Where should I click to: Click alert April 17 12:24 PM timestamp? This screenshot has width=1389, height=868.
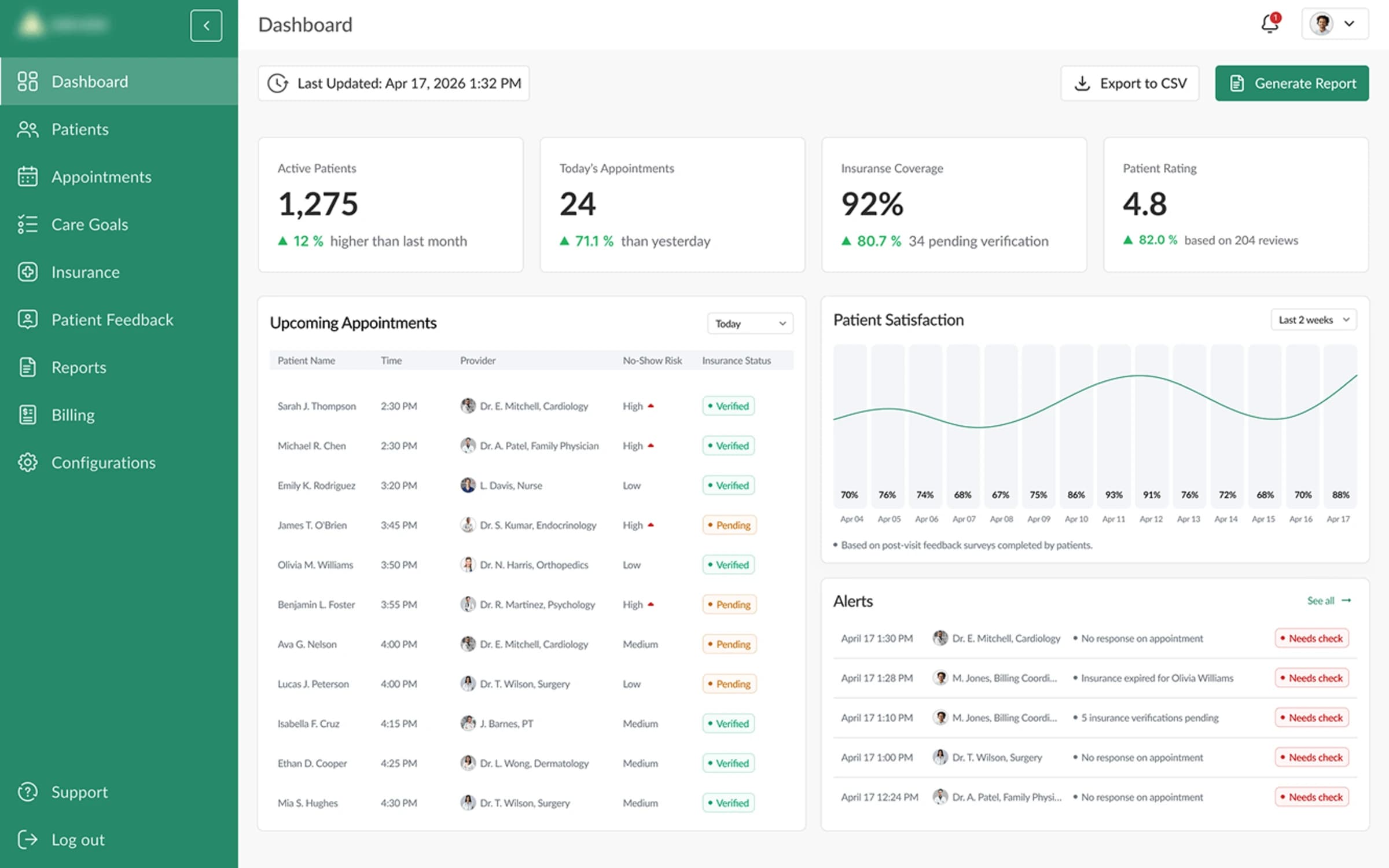pos(879,797)
